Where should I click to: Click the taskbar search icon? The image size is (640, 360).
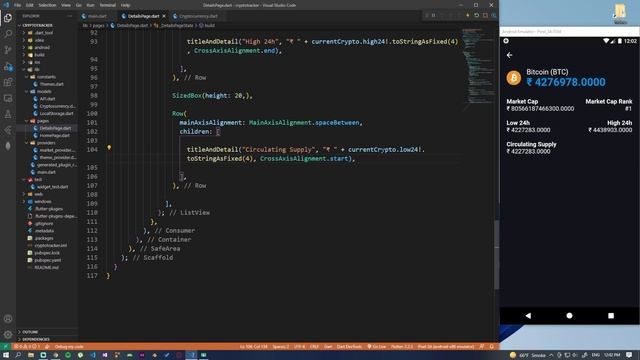(x=18, y=355)
